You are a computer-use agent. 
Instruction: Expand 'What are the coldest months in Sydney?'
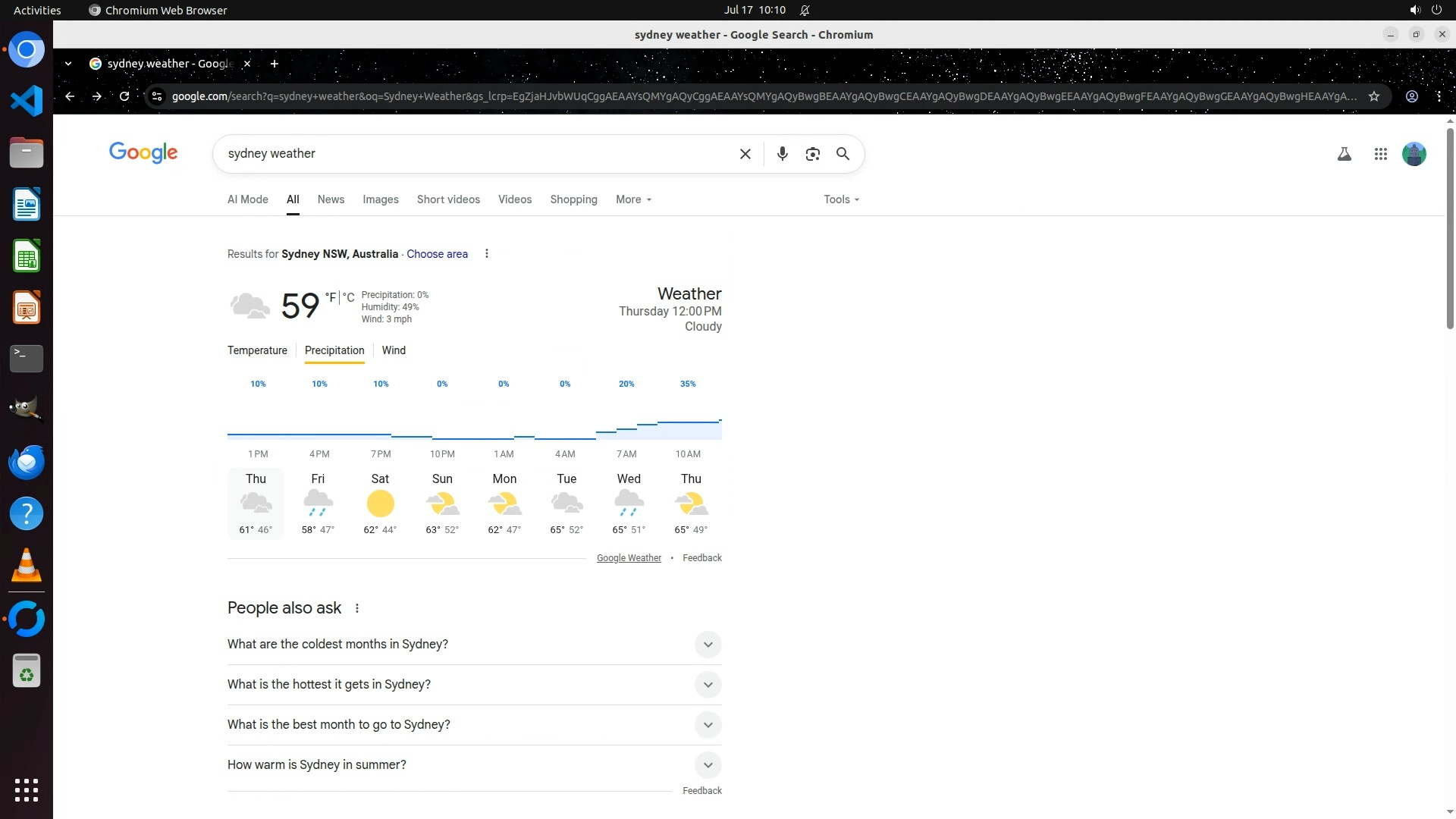click(x=708, y=645)
